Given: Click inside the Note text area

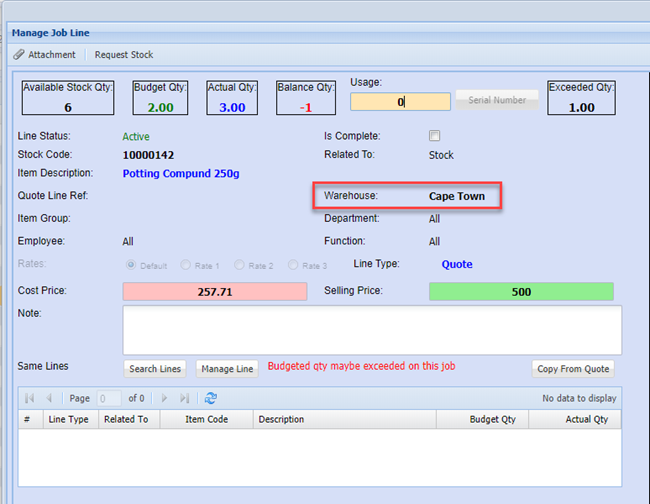Looking at the screenshot, I should coord(371,330).
